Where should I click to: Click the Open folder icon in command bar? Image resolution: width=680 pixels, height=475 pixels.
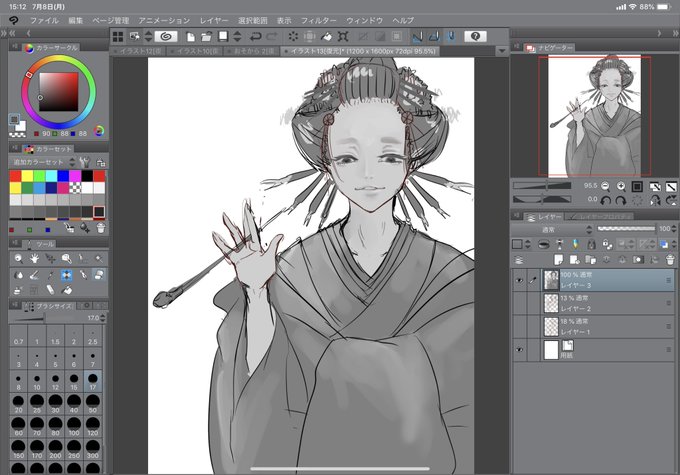[x=206, y=37]
